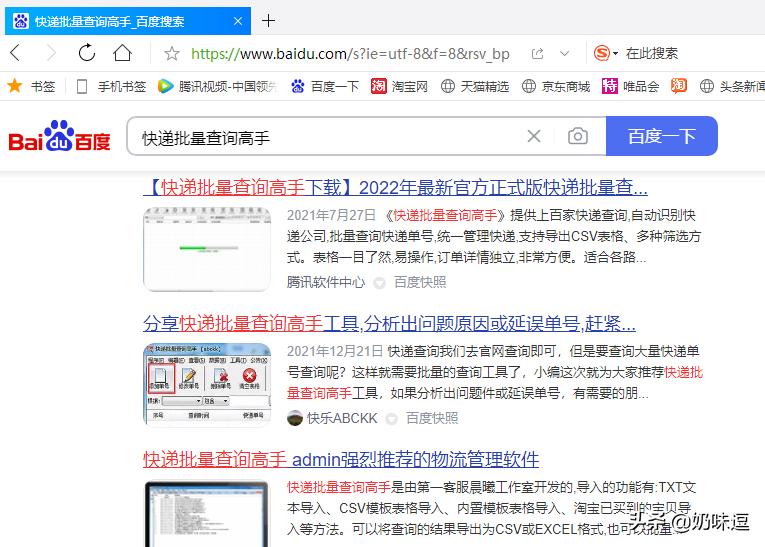Click the address bar URL
The height and width of the screenshot is (547, 765).
(x=350, y=54)
